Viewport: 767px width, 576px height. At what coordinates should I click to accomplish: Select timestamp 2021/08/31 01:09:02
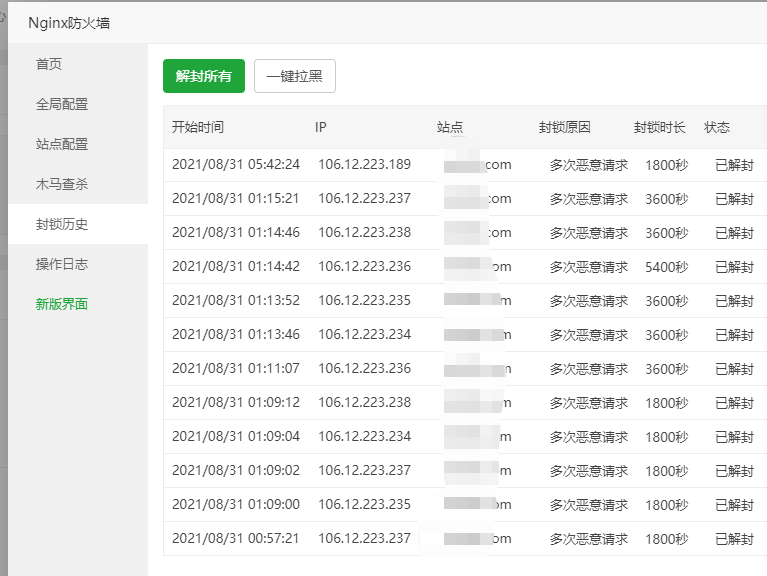(236, 470)
